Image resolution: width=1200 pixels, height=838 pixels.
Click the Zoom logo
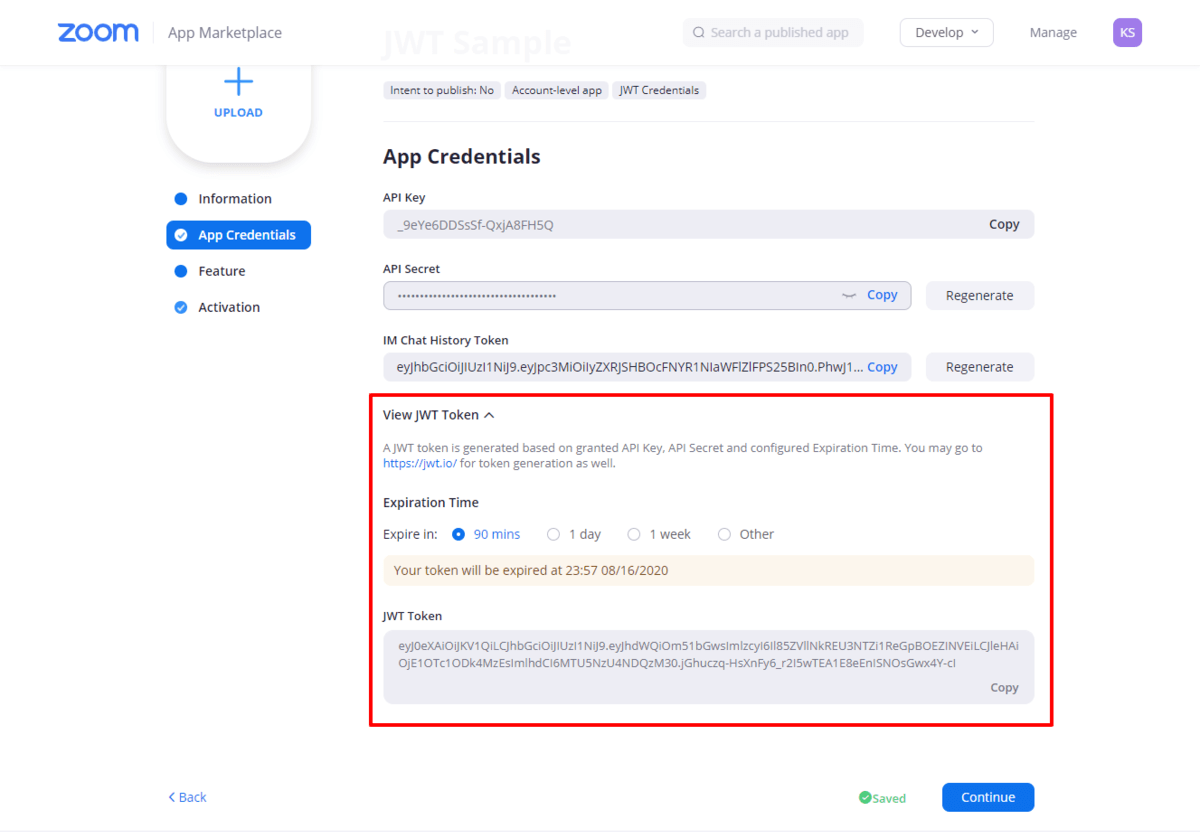(x=98, y=33)
